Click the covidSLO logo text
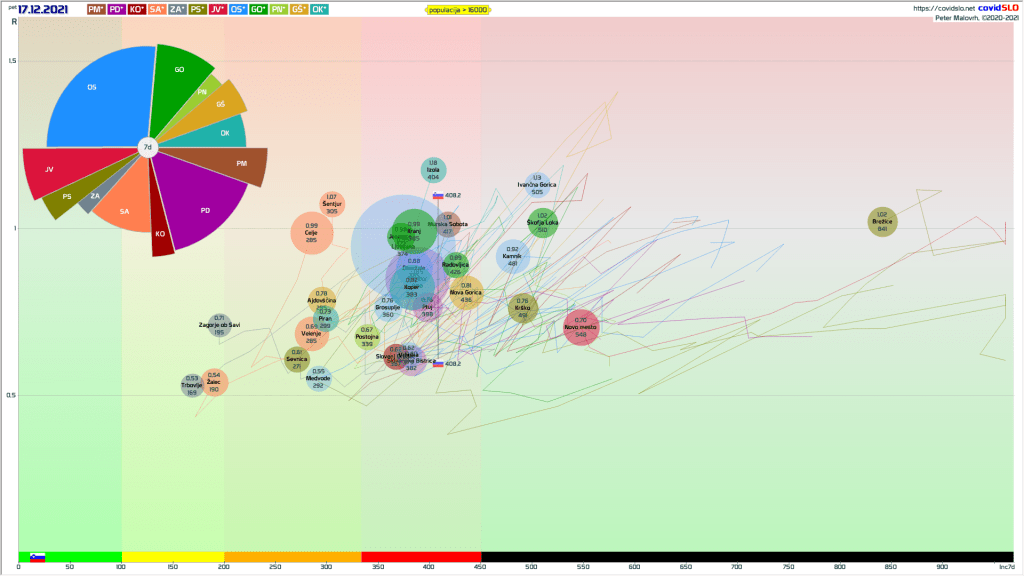 point(997,8)
